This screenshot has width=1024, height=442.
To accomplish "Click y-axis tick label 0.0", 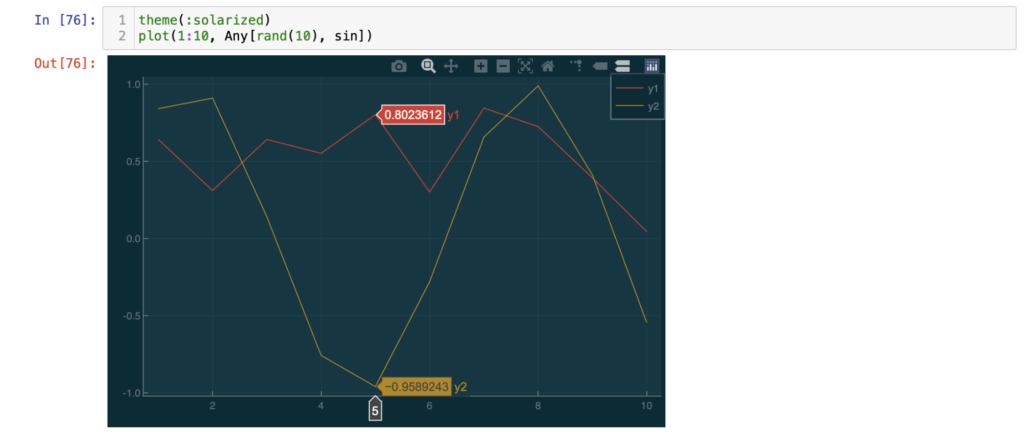I will 135,239.
